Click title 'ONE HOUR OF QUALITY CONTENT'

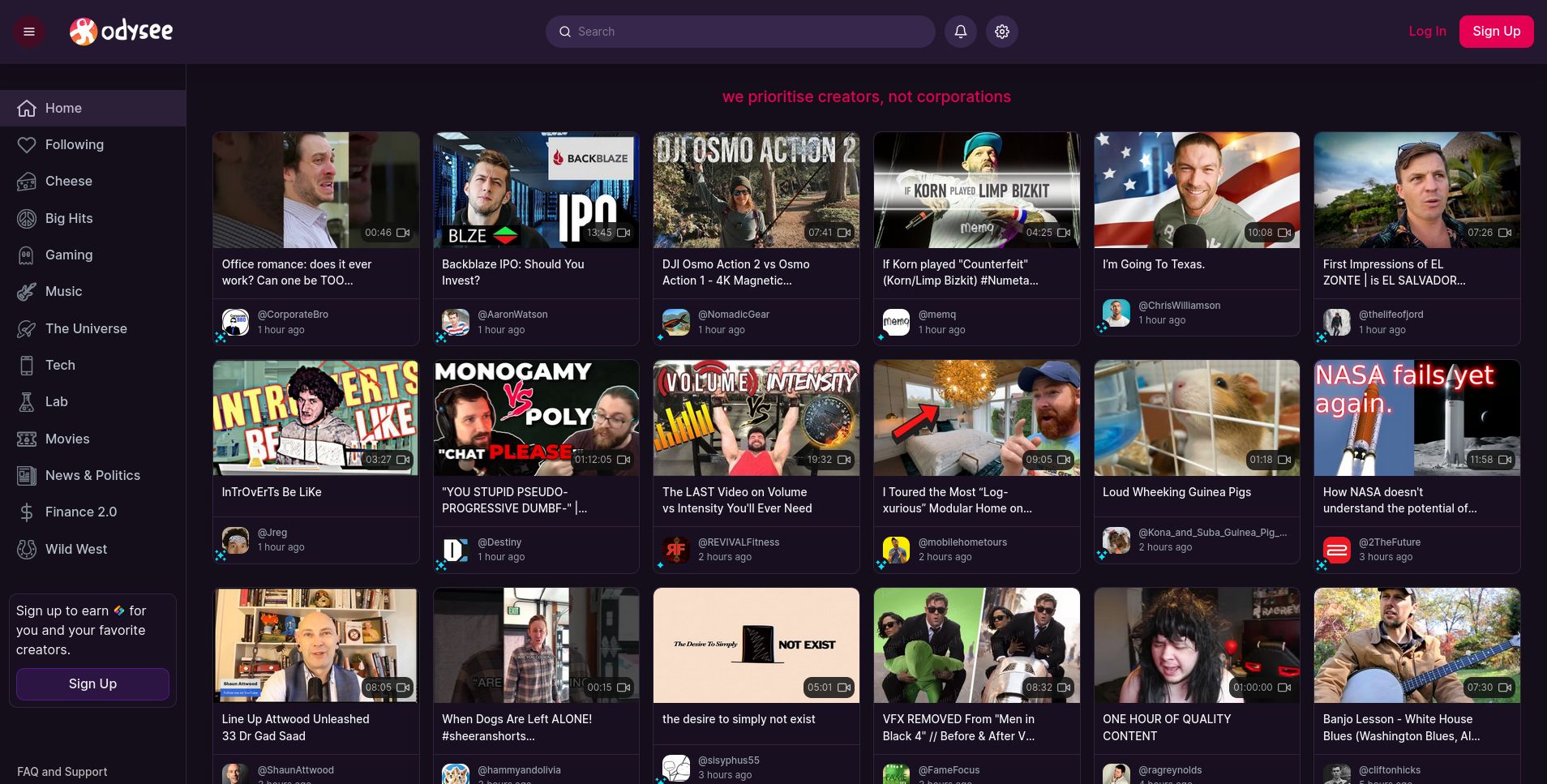[x=1167, y=727]
